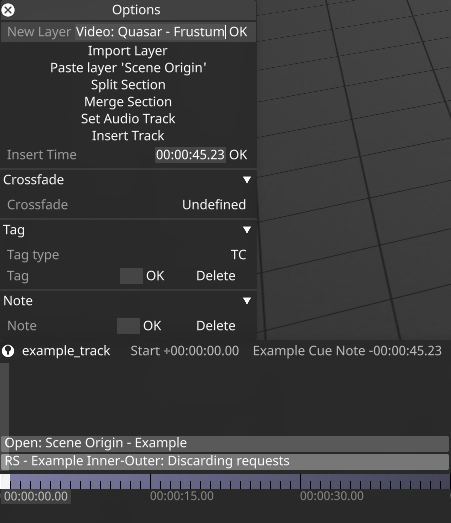Confirm New Layer with OK

[238, 32]
